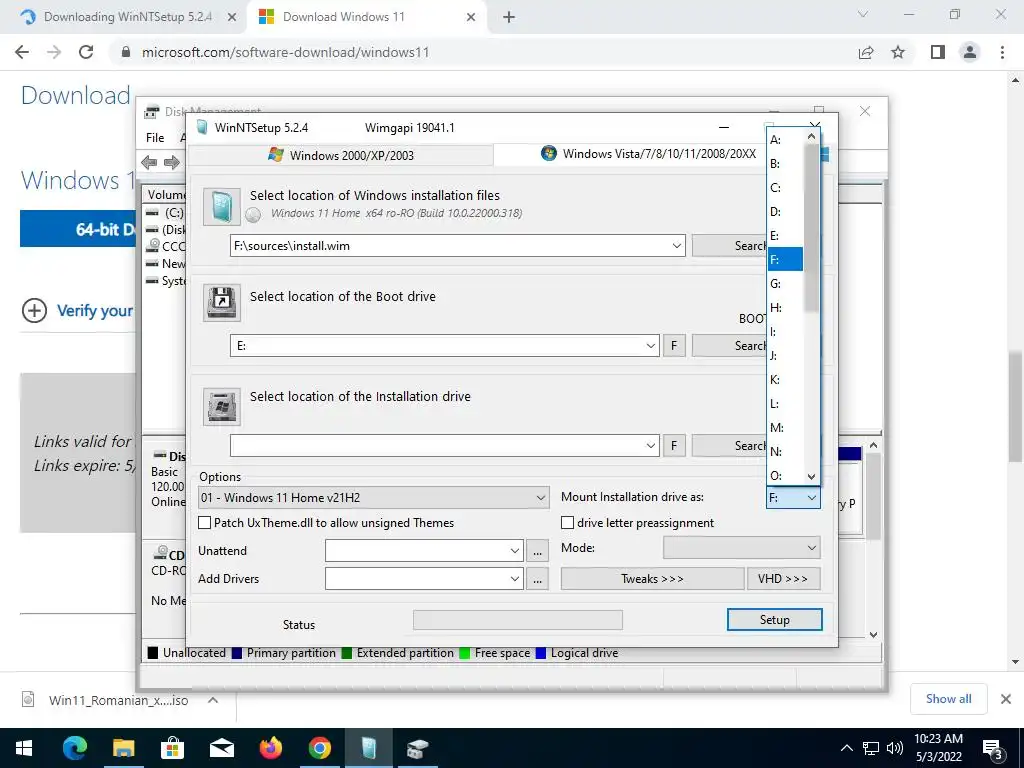Launch Microsoft Edge from taskbar

click(x=74, y=748)
